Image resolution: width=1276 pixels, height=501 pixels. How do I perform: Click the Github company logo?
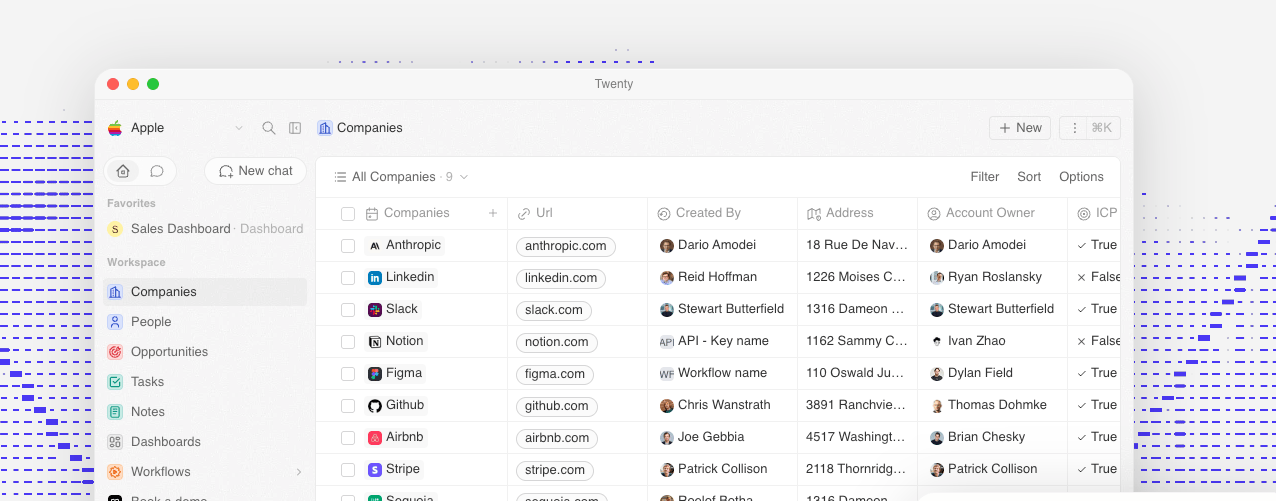pos(375,405)
